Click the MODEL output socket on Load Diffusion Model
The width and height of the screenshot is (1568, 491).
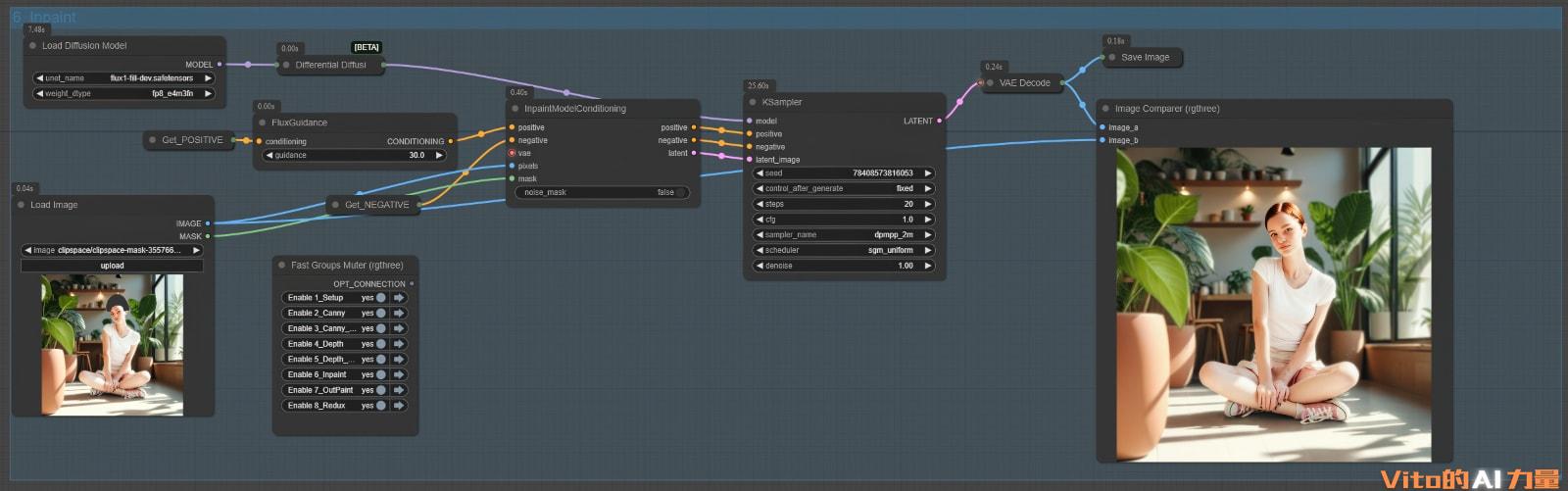[x=220, y=64]
